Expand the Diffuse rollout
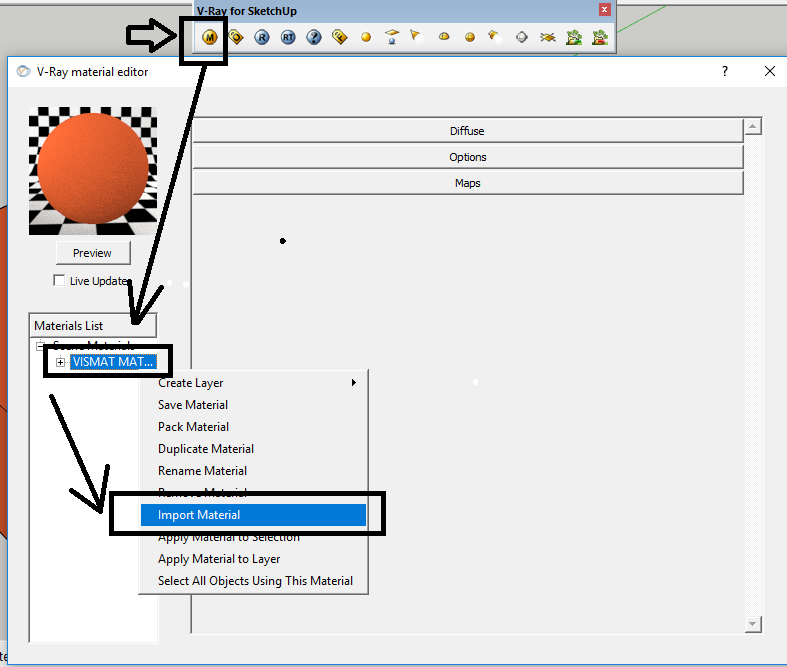Viewport: 787px width, 667px height. (x=467, y=131)
